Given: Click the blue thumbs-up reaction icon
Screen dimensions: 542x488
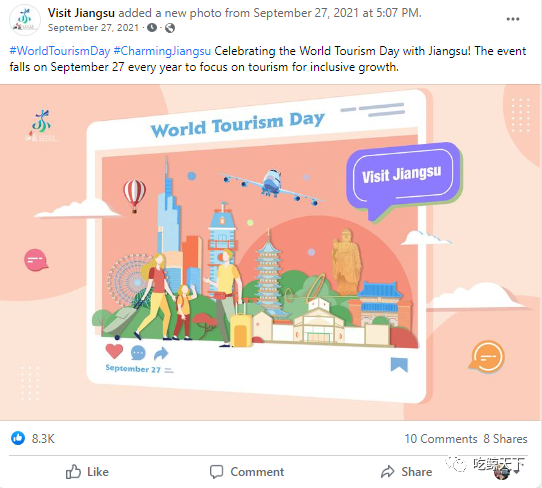Looking at the screenshot, I should click(18, 438).
